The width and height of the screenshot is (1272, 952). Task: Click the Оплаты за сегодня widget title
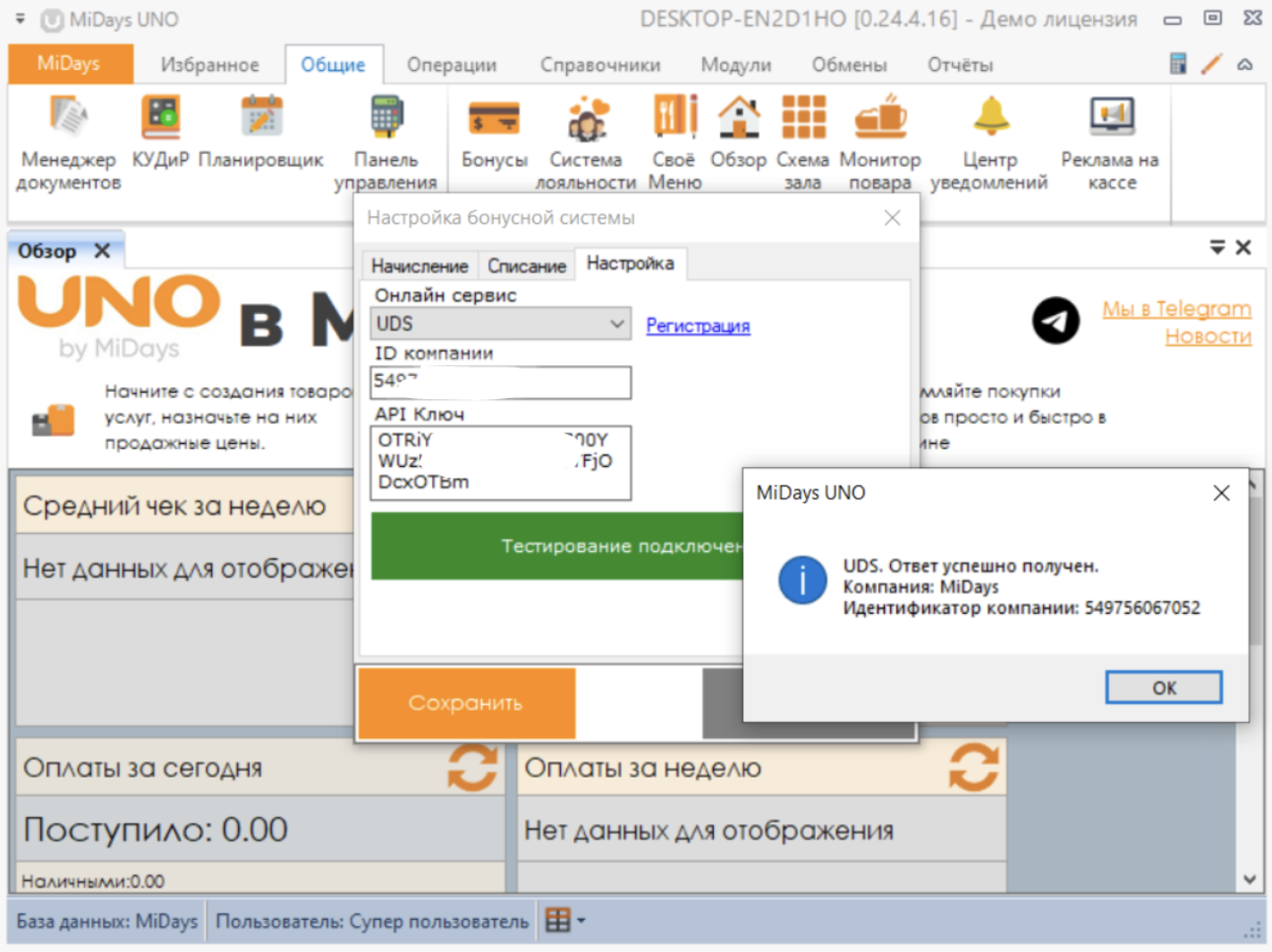coord(142,768)
